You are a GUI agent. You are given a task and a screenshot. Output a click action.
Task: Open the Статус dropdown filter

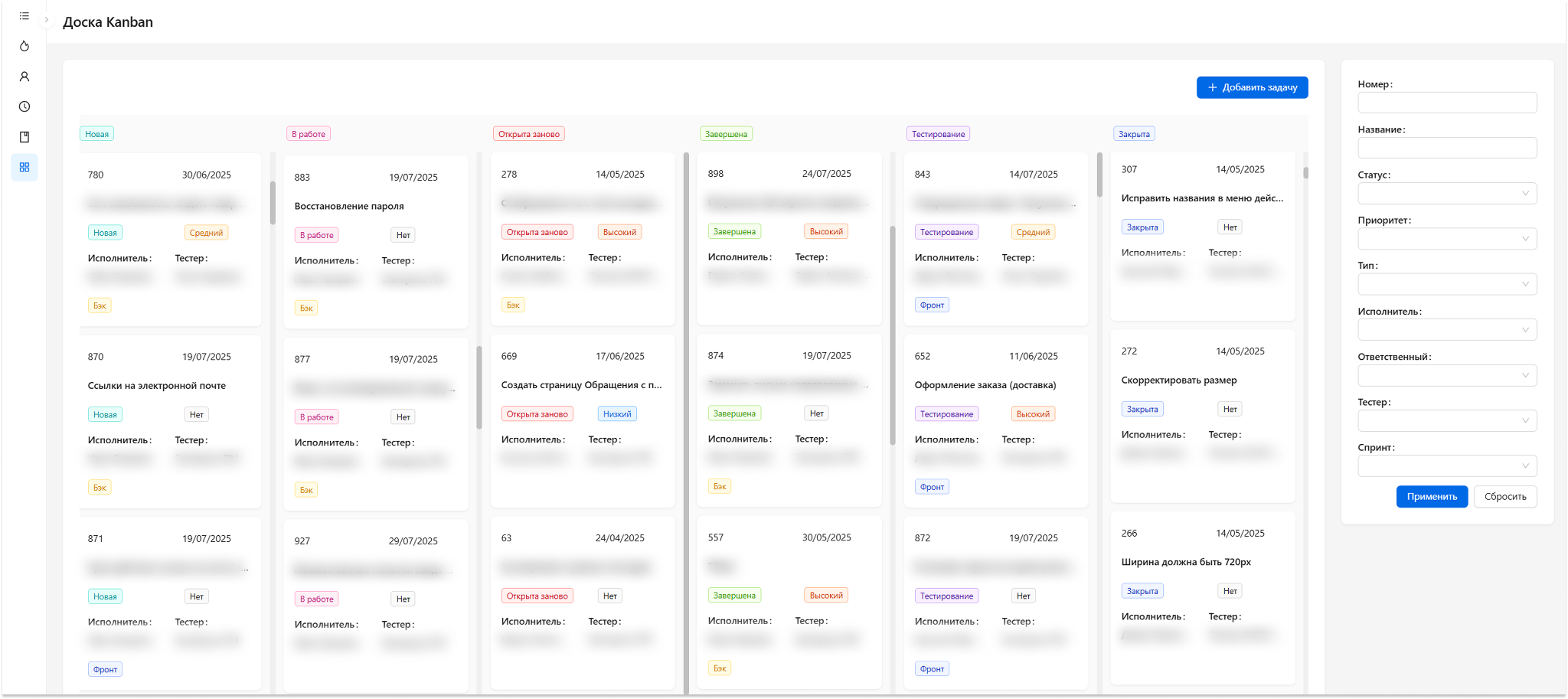coord(1446,194)
